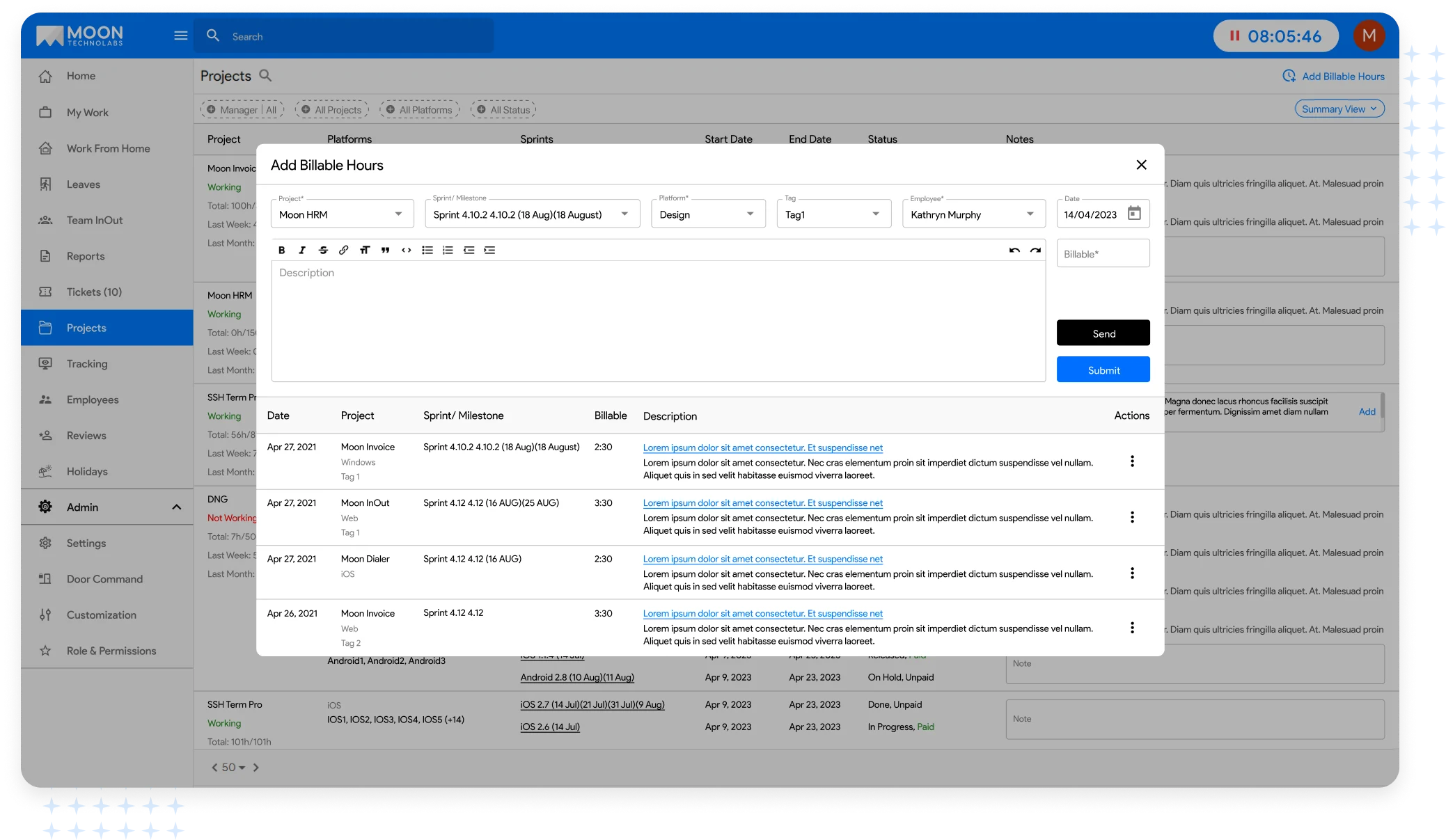Open Home in the sidebar
Image resolution: width=1446 pixels, height=840 pixels.
(x=107, y=77)
